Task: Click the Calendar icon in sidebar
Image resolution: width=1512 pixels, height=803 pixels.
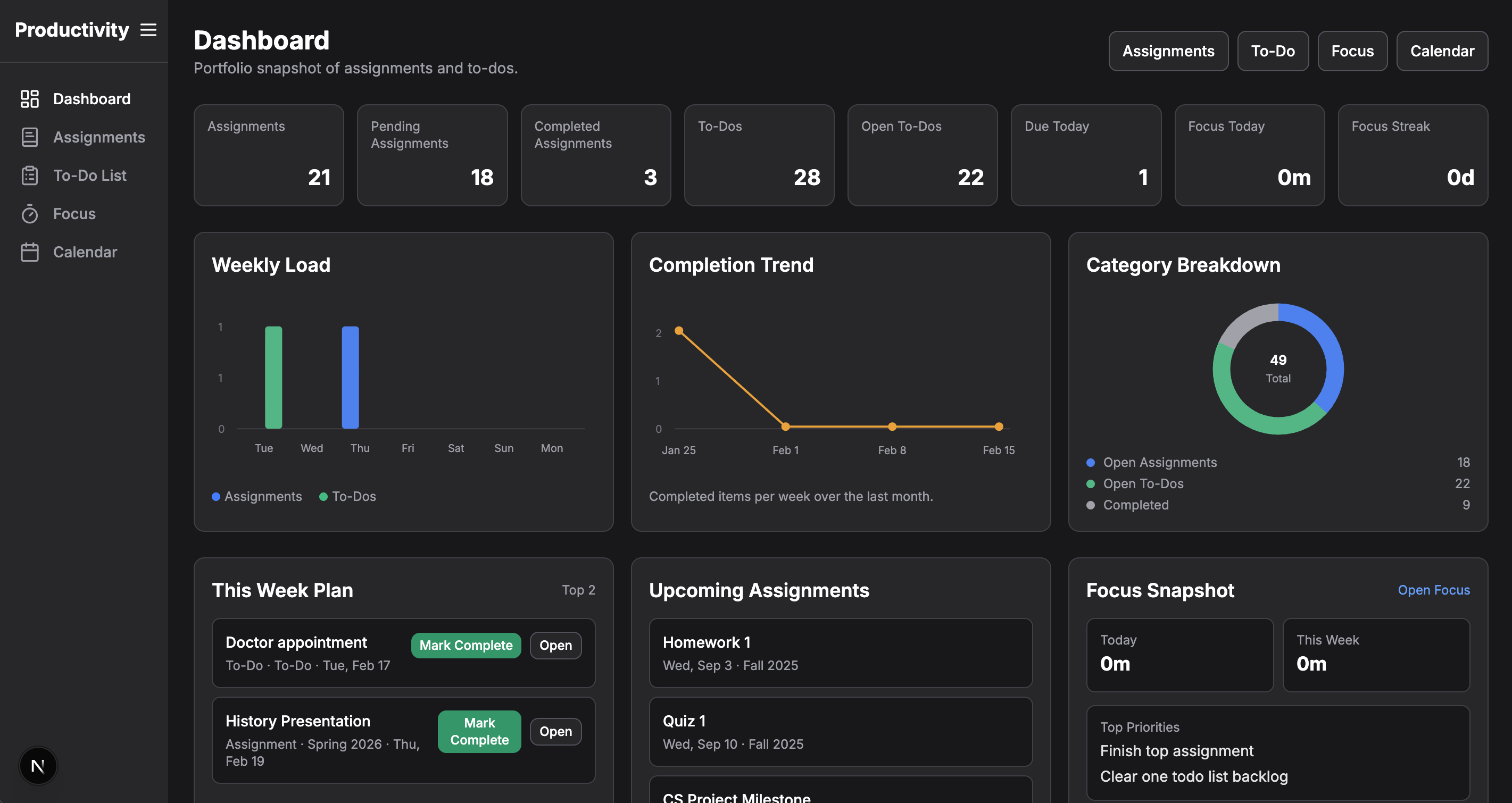Action: 29,252
